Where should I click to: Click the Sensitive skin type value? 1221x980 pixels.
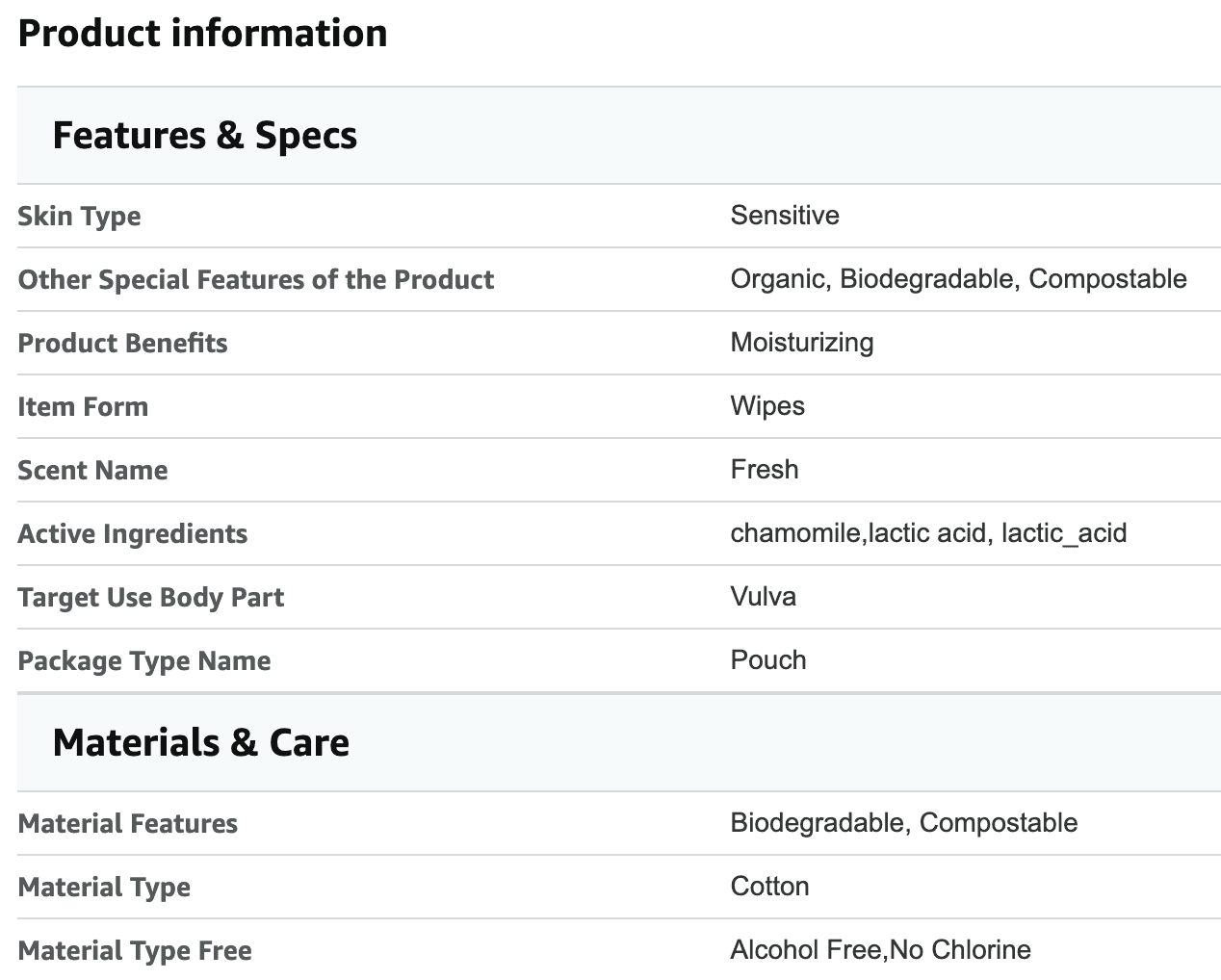pos(785,215)
